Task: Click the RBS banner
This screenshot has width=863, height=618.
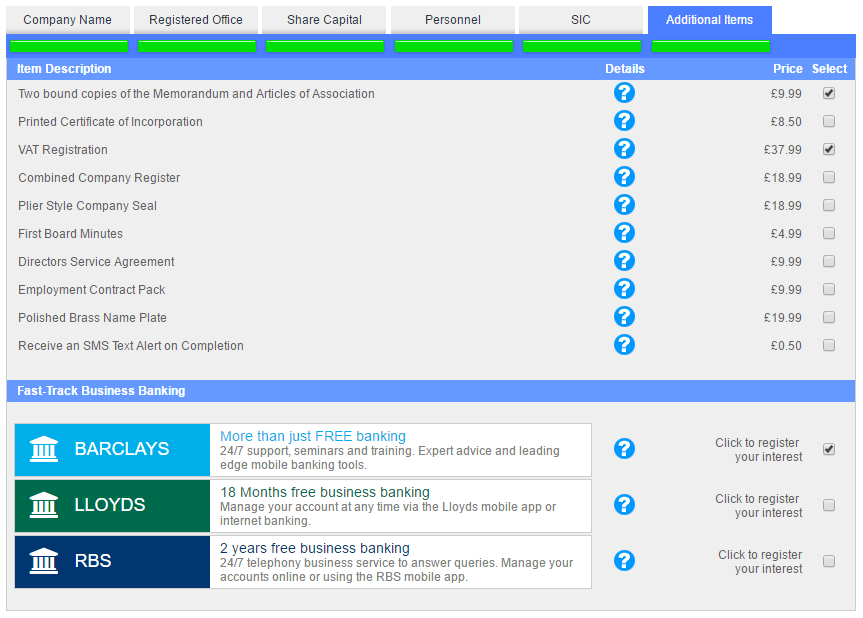Action: tap(112, 562)
